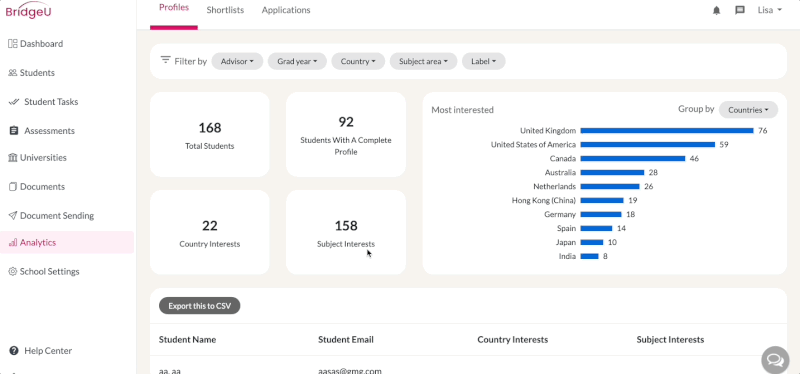Open the messages icon in header
This screenshot has height=374, width=800.
coord(740,10)
